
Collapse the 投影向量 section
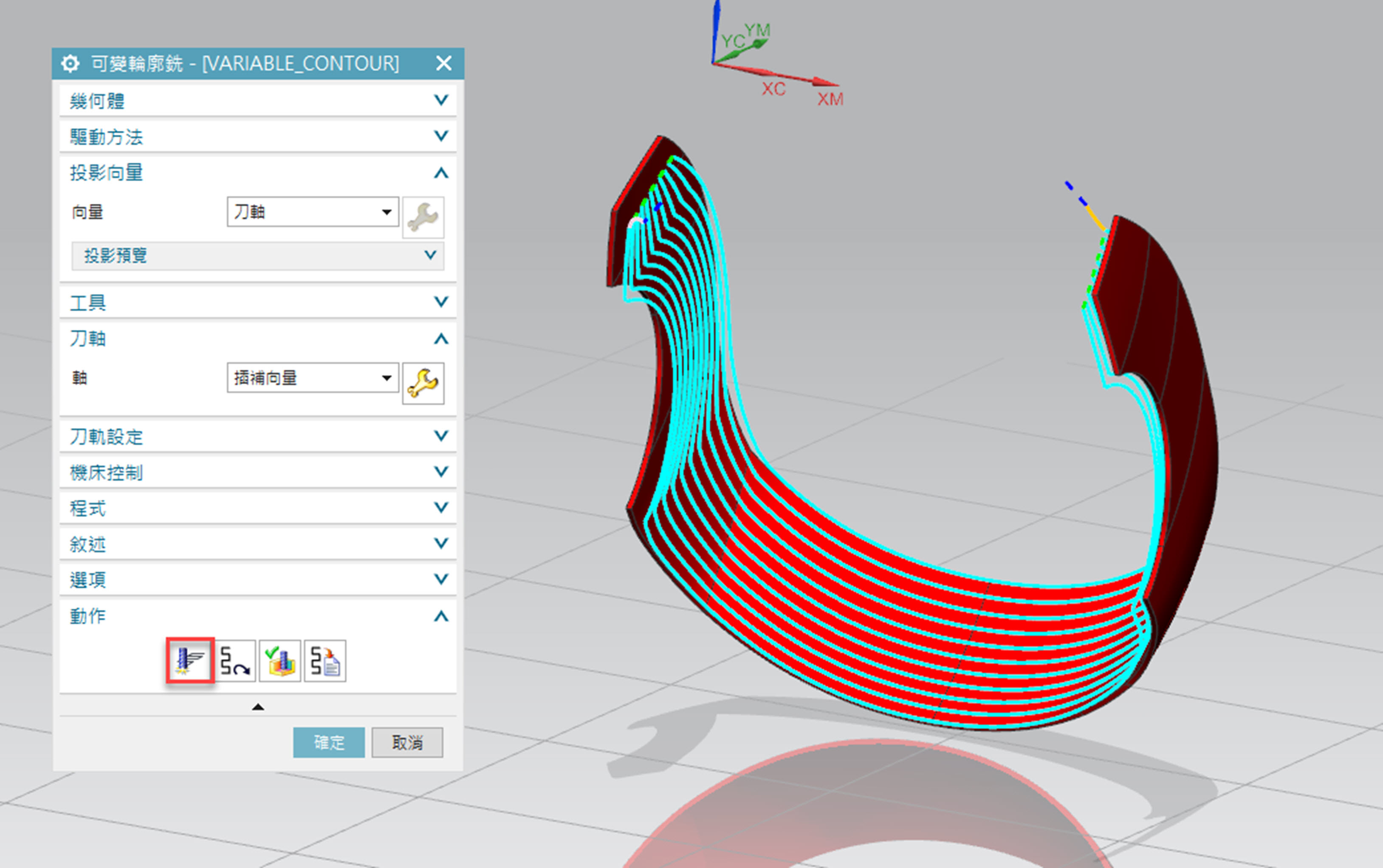(x=258, y=172)
